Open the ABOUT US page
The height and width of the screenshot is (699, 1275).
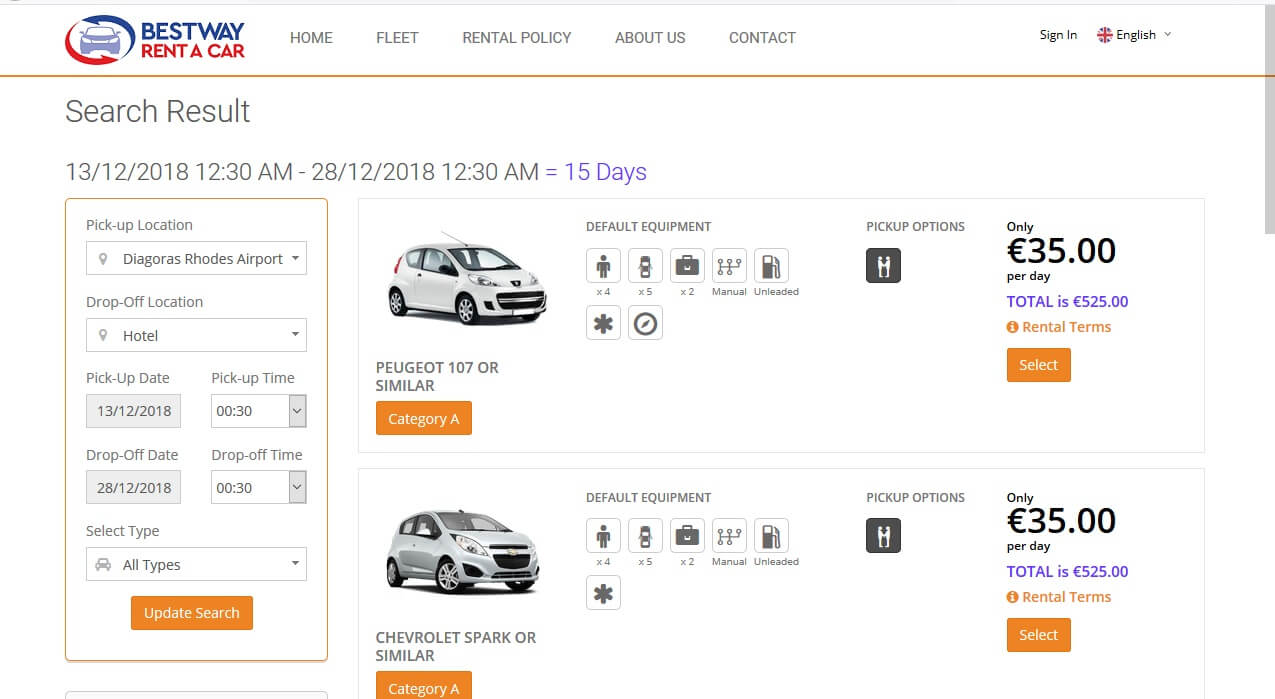point(650,38)
